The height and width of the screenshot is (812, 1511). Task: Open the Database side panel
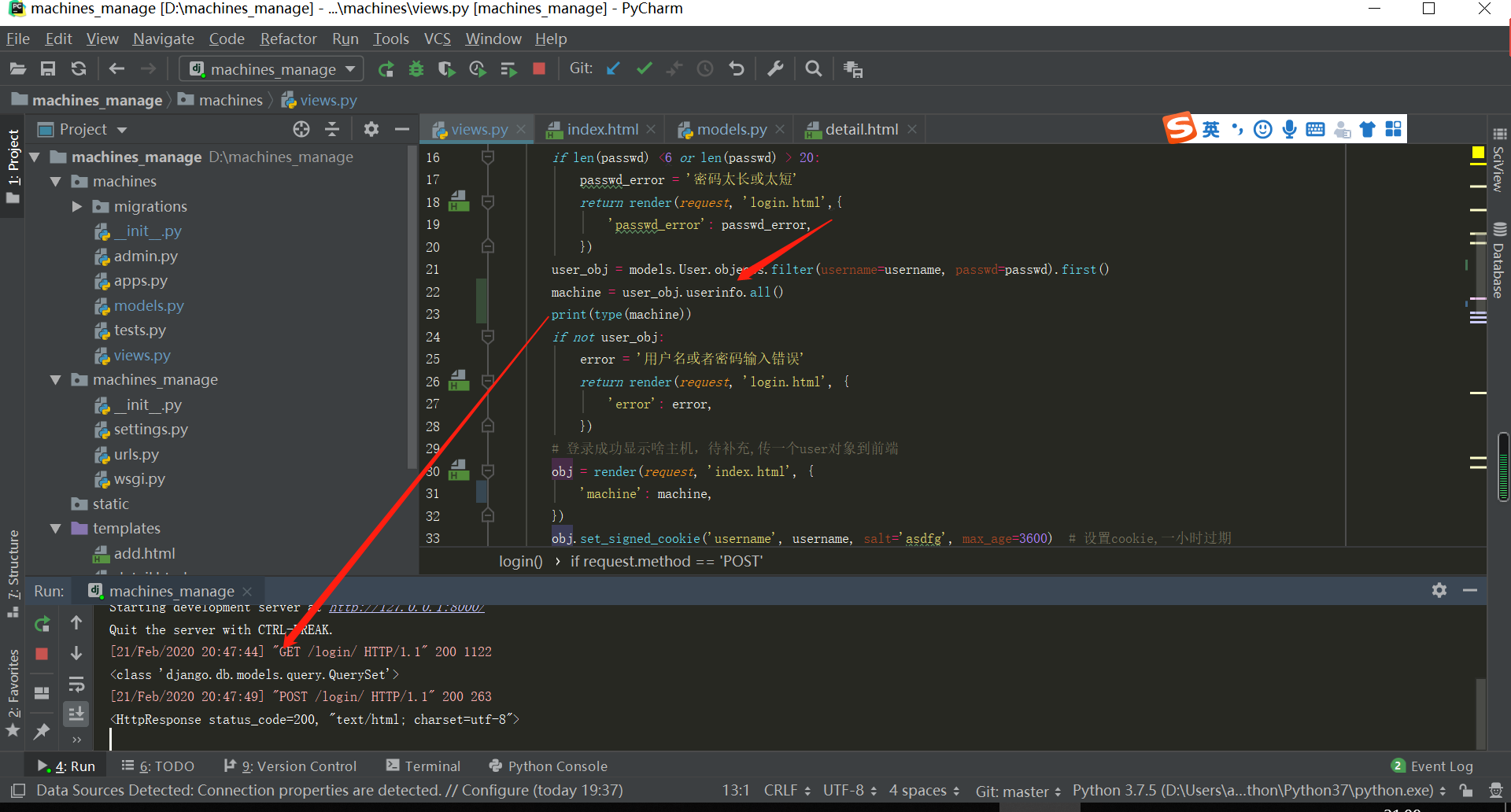coord(1499,261)
